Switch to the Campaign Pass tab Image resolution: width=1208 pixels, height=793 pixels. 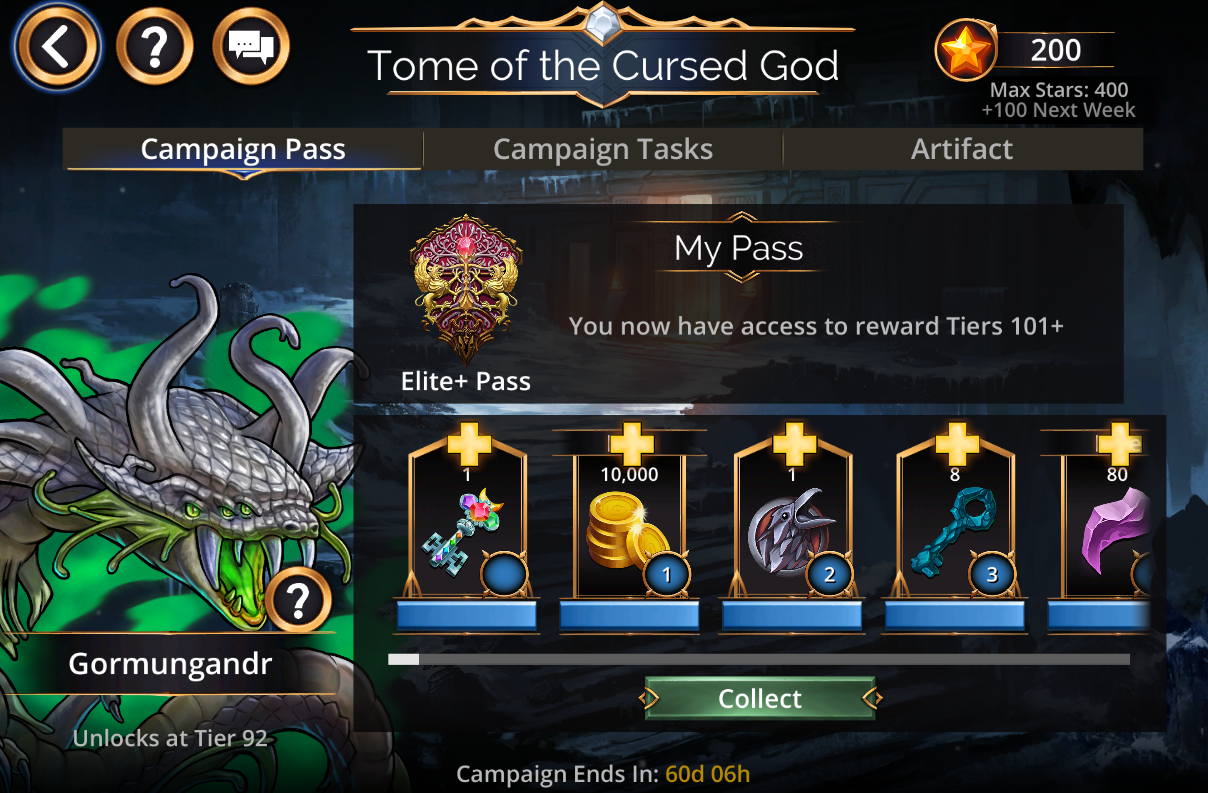pyautogui.click(x=243, y=150)
